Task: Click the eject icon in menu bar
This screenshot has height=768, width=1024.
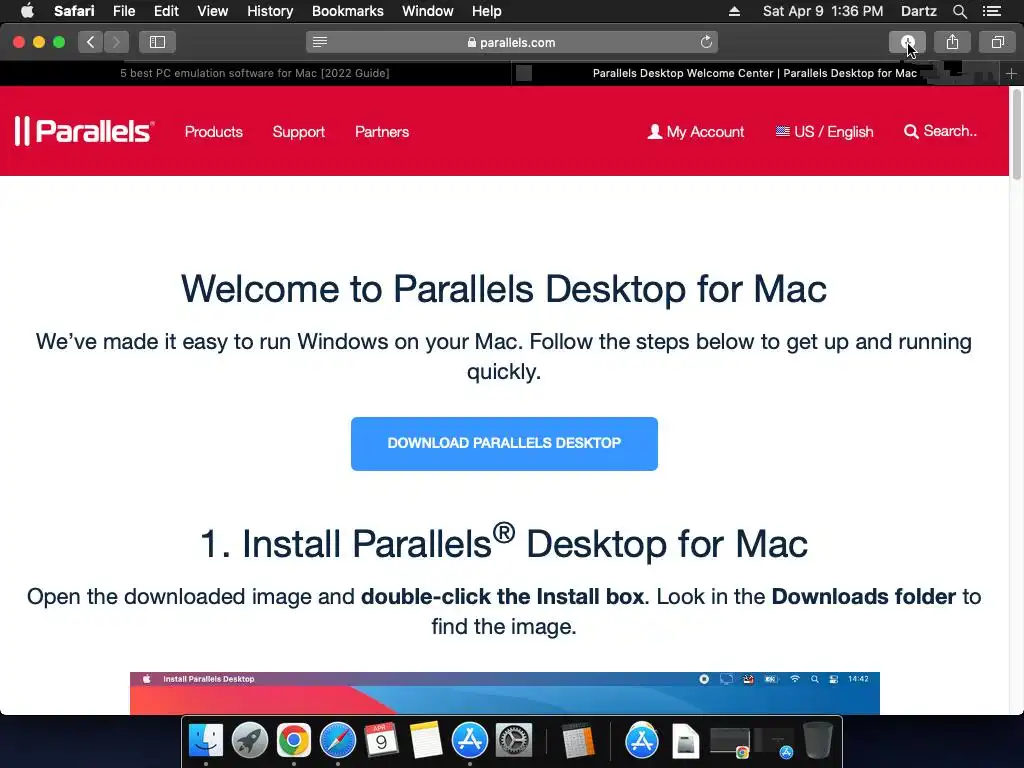Action: 734,11
